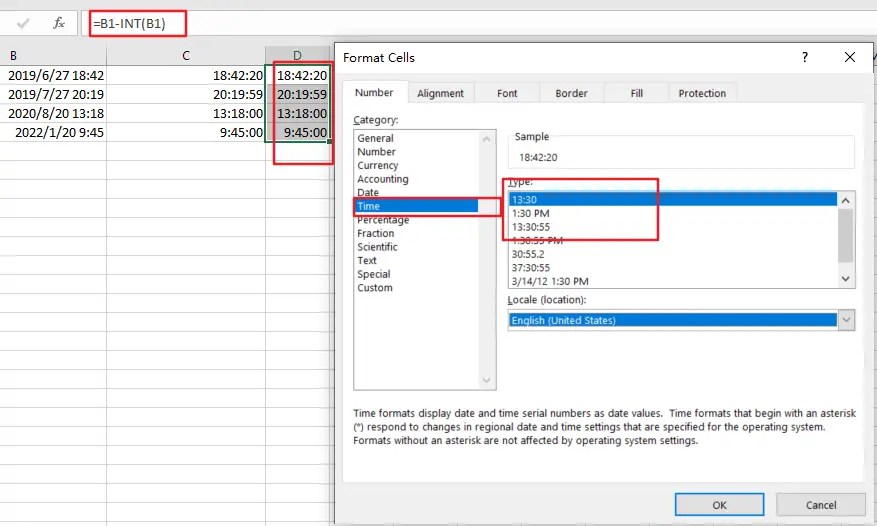Close the Format Cells dialog
The width and height of the screenshot is (877, 526).
[850, 57]
